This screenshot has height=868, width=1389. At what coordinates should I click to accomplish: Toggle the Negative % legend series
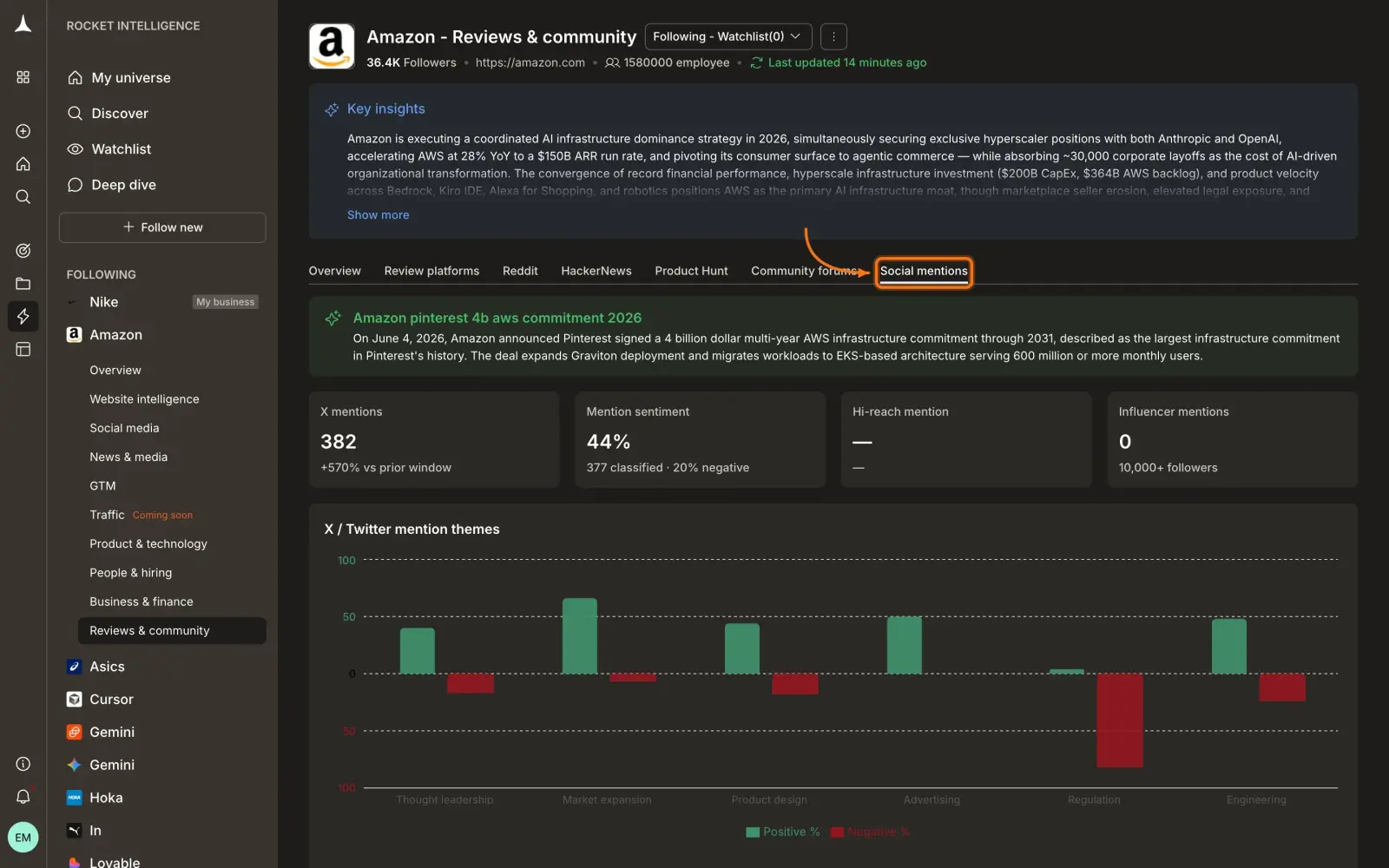point(870,832)
